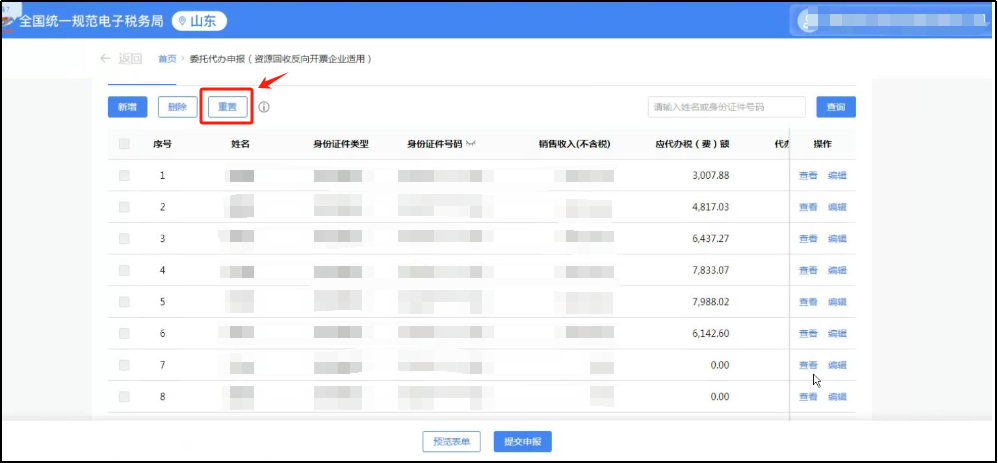This screenshot has width=998, height=463.
Task: Click the 新增 button
Action: pyautogui.click(x=128, y=107)
